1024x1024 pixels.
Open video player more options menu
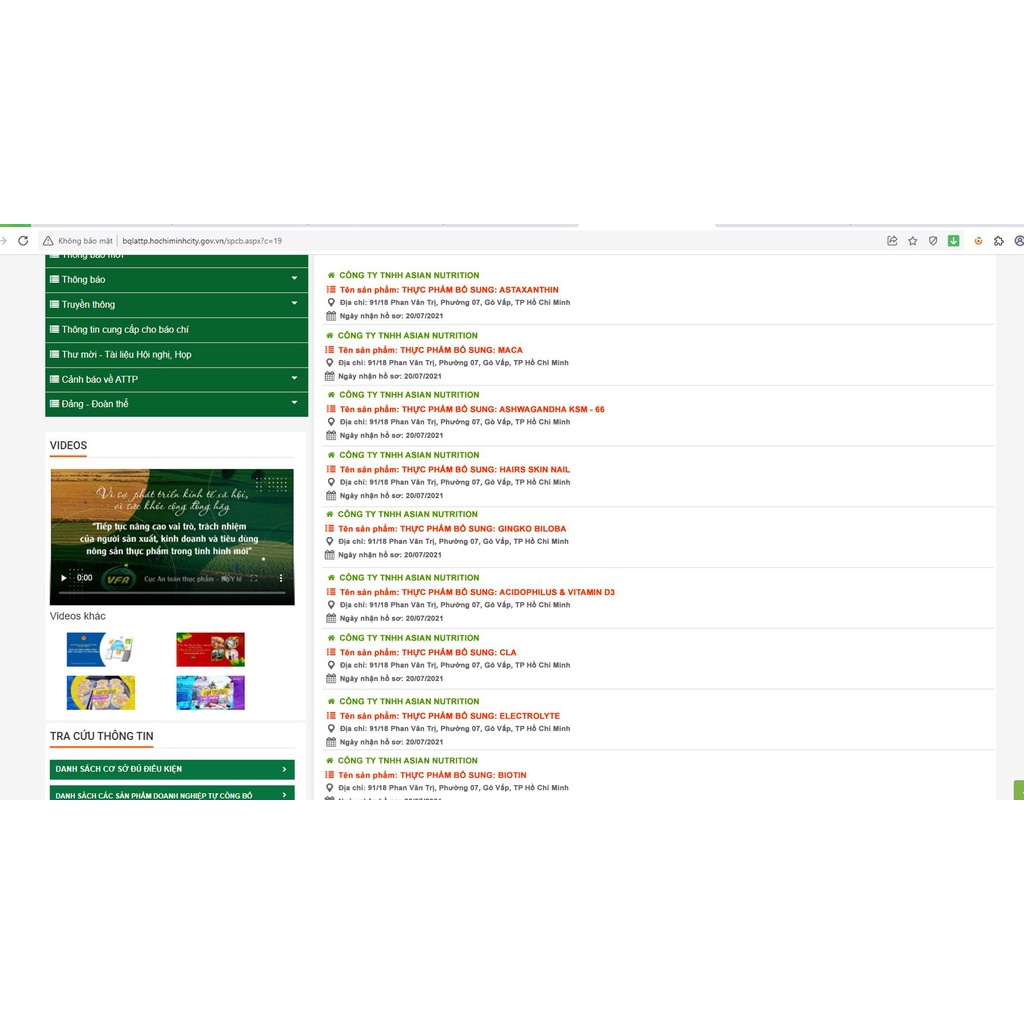tap(281, 578)
